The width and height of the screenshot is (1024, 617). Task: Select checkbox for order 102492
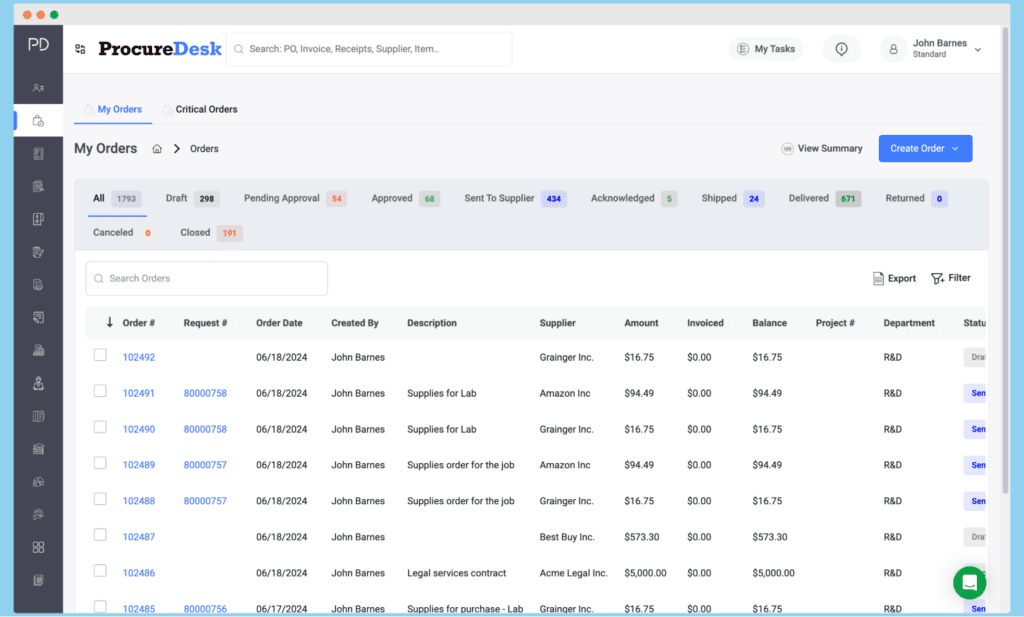point(100,355)
